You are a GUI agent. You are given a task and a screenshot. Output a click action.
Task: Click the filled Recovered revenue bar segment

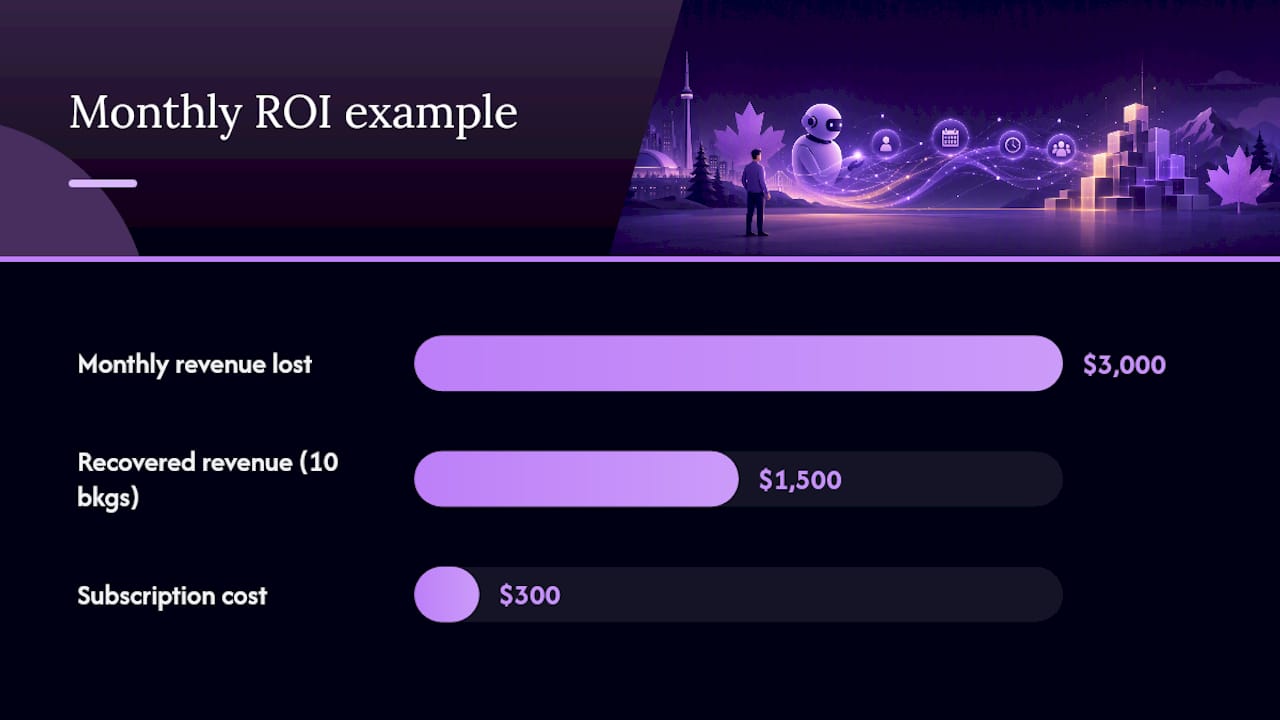tap(576, 479)
